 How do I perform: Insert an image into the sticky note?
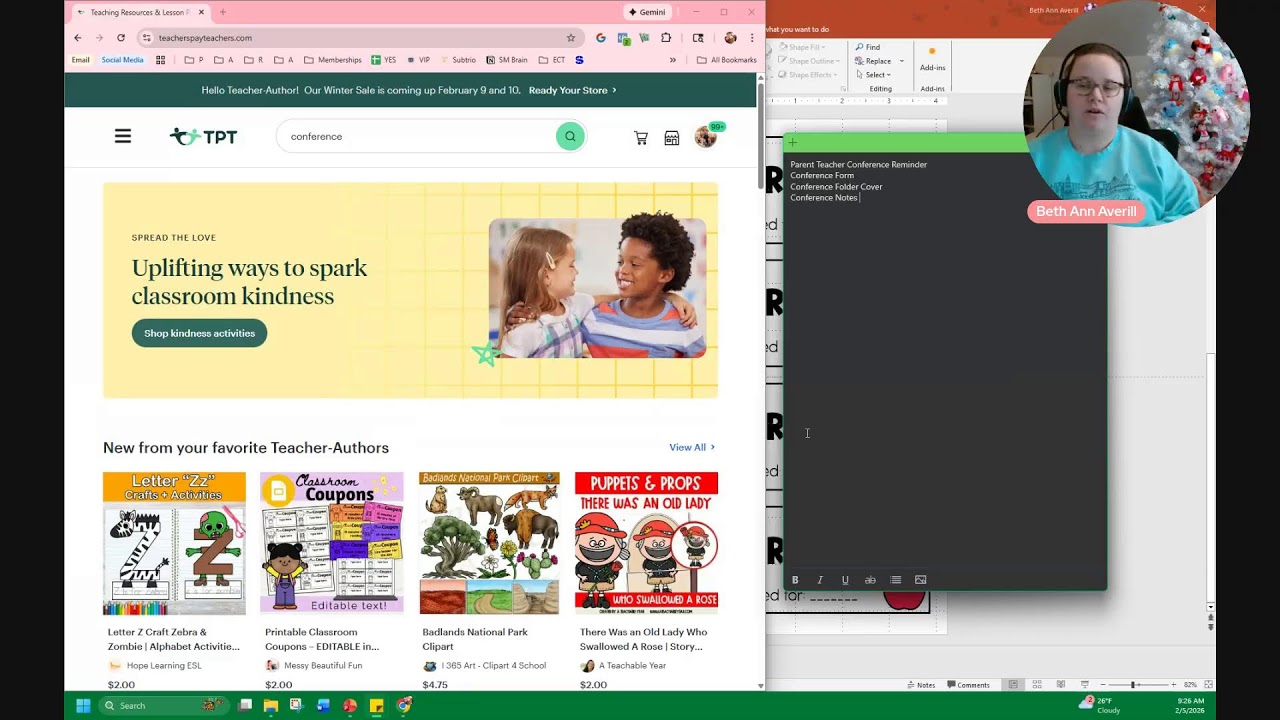coord(920,580)
